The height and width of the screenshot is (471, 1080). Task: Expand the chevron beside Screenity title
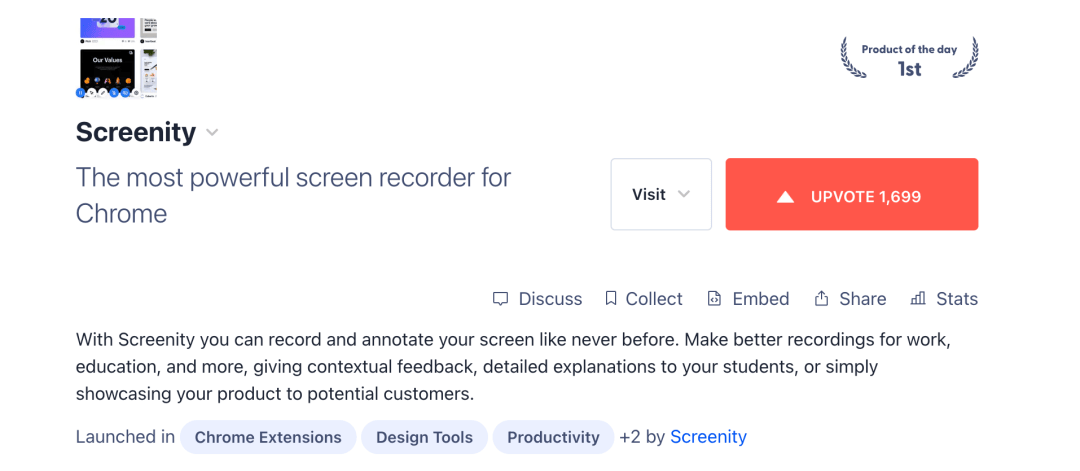(212, 132)
